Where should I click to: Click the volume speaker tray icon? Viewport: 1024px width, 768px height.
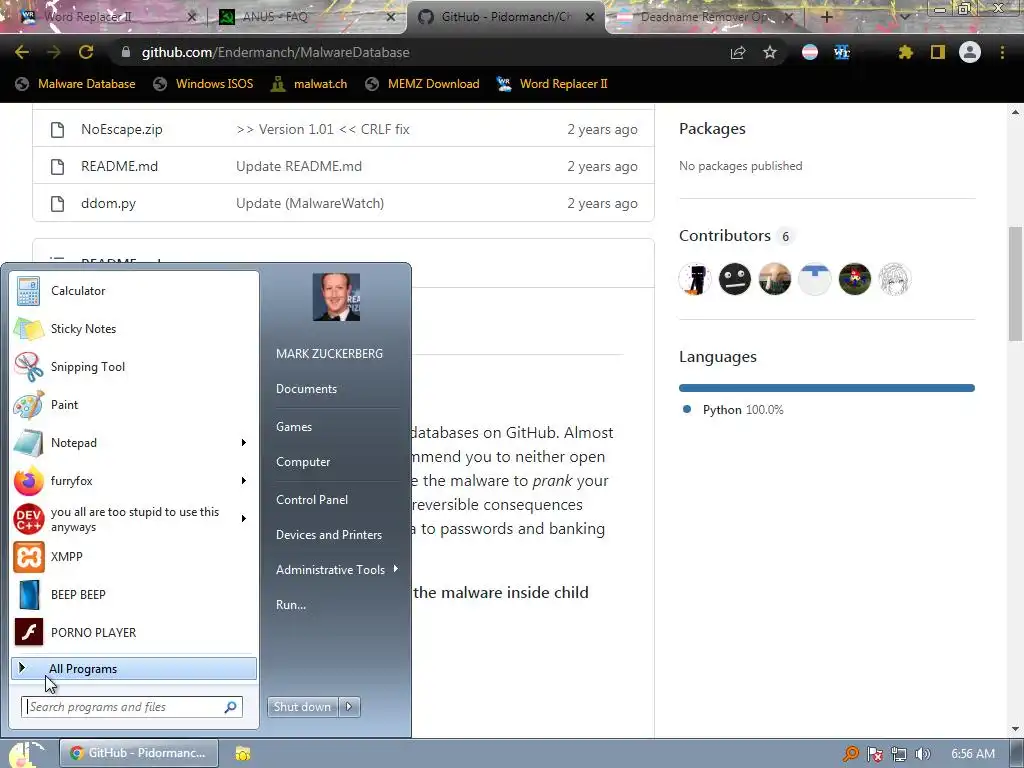tap(922, 754)
